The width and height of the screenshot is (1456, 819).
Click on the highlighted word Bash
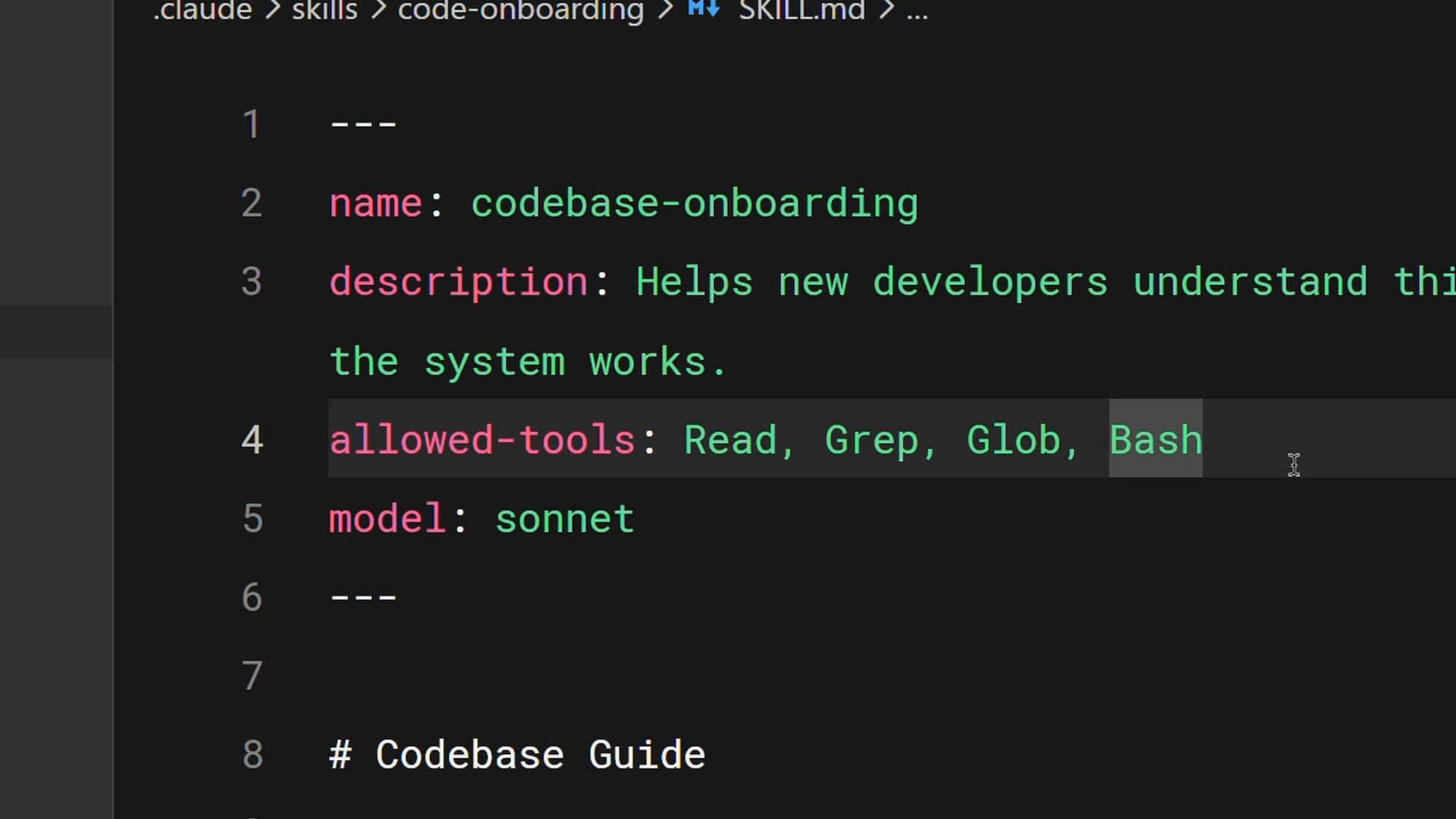1156,440
